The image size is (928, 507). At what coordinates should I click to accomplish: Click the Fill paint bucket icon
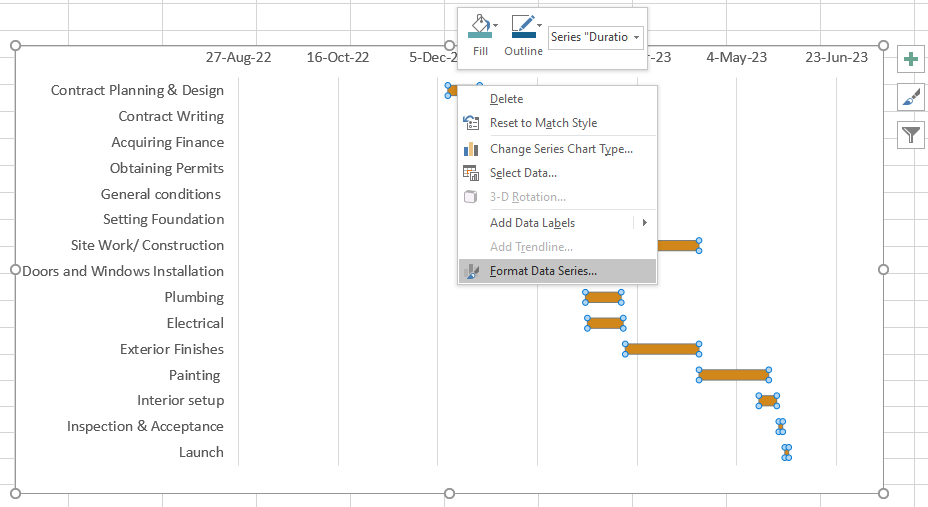point(479,27)
